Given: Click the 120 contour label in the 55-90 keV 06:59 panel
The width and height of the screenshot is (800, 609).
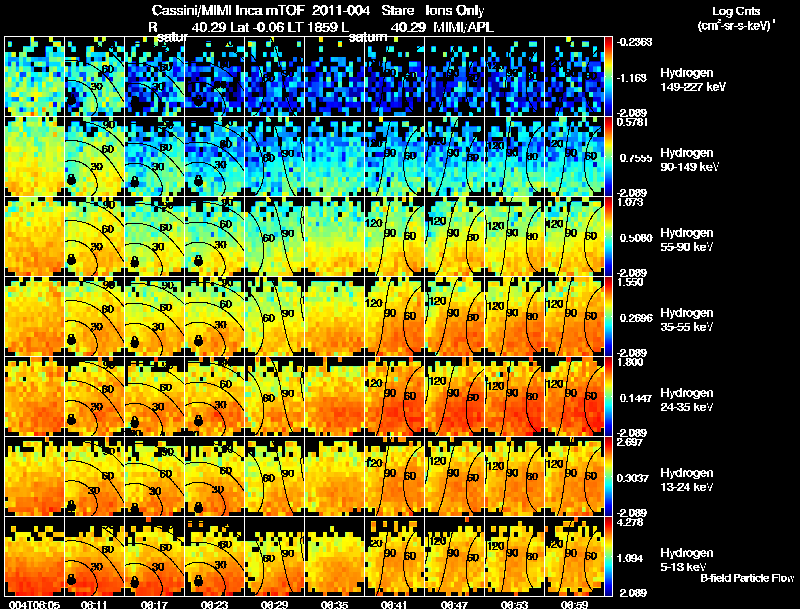Looking at the screenshot, I should [x=555, y=223].
